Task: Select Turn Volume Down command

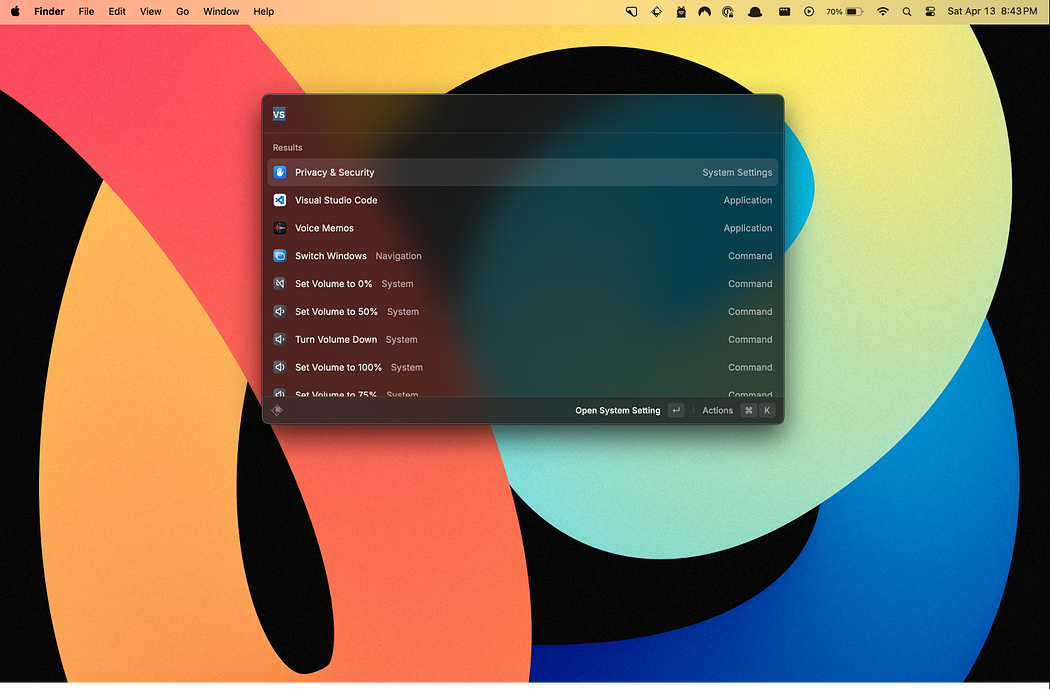Action: (x=522, y=339)
